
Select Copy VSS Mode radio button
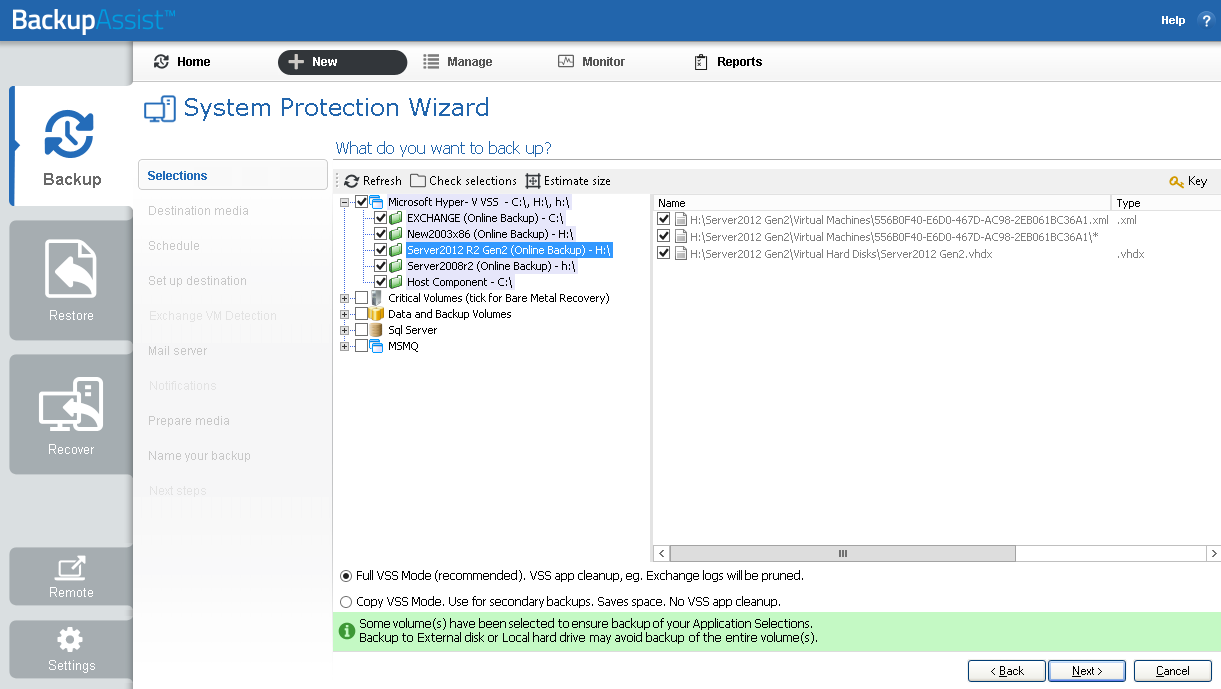coord(346,602)
